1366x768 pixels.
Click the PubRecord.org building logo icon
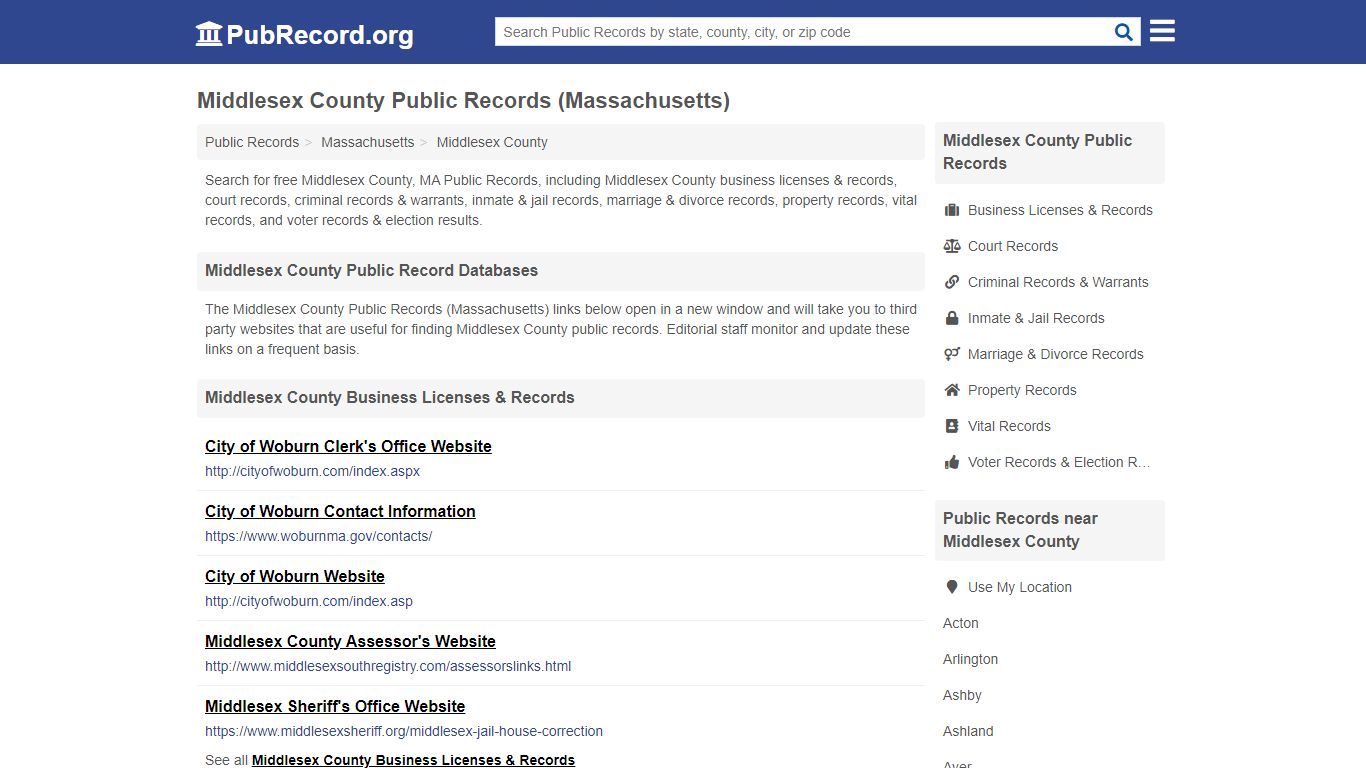(209, 34)
